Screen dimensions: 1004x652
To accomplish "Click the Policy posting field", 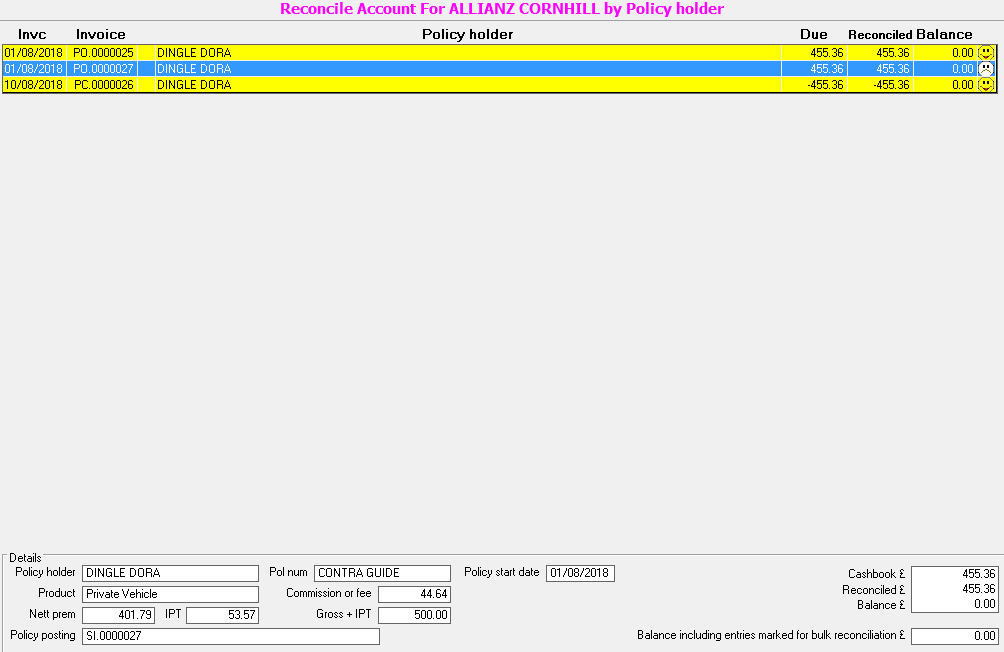I will (x=231, y=637).
